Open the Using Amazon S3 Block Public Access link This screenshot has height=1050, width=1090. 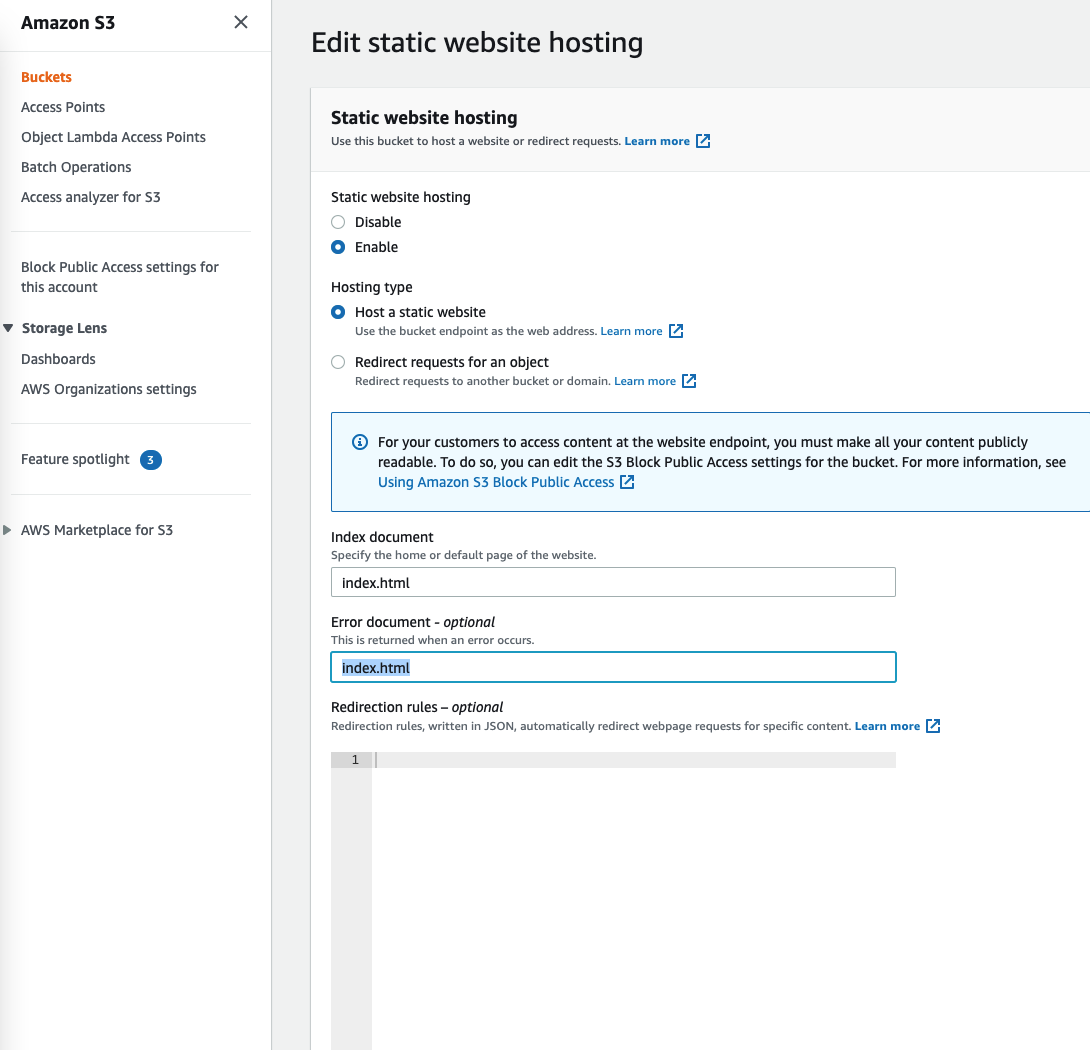(x=496, y=482)
